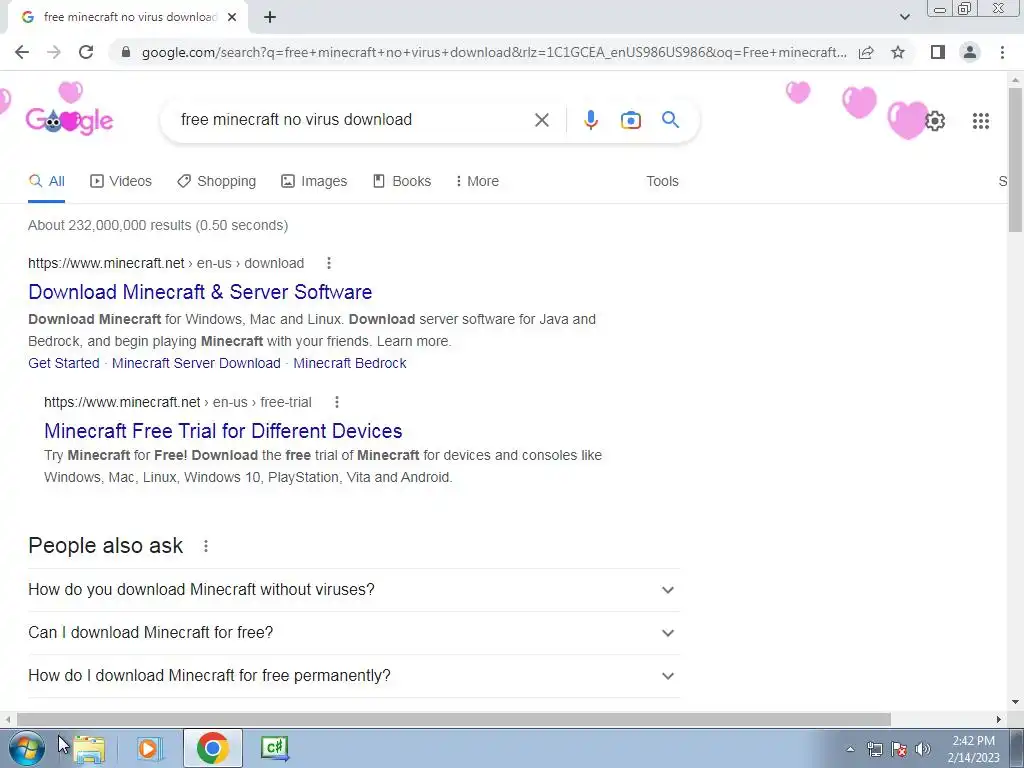Screen dimensions: 1024x768
Task: Open 'Download Minecraft & Server Software' result
Action: click(x=200, y=292)
